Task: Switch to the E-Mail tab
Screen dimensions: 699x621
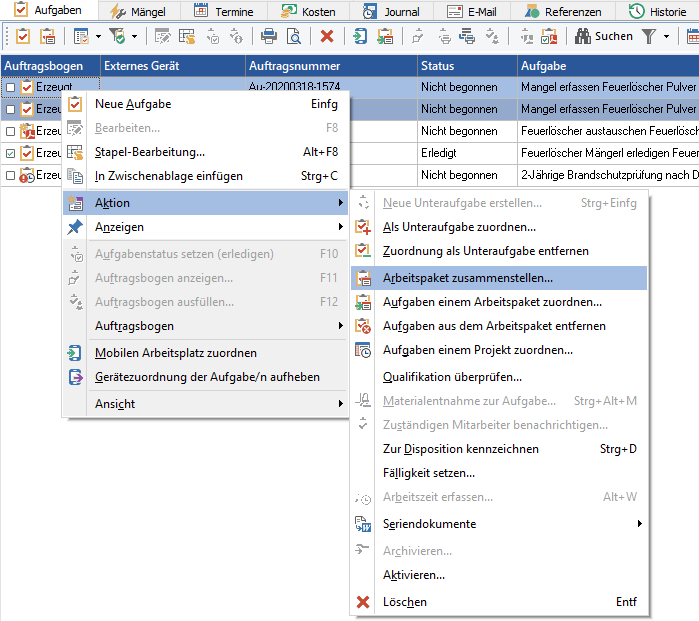Action: point(472,12)
